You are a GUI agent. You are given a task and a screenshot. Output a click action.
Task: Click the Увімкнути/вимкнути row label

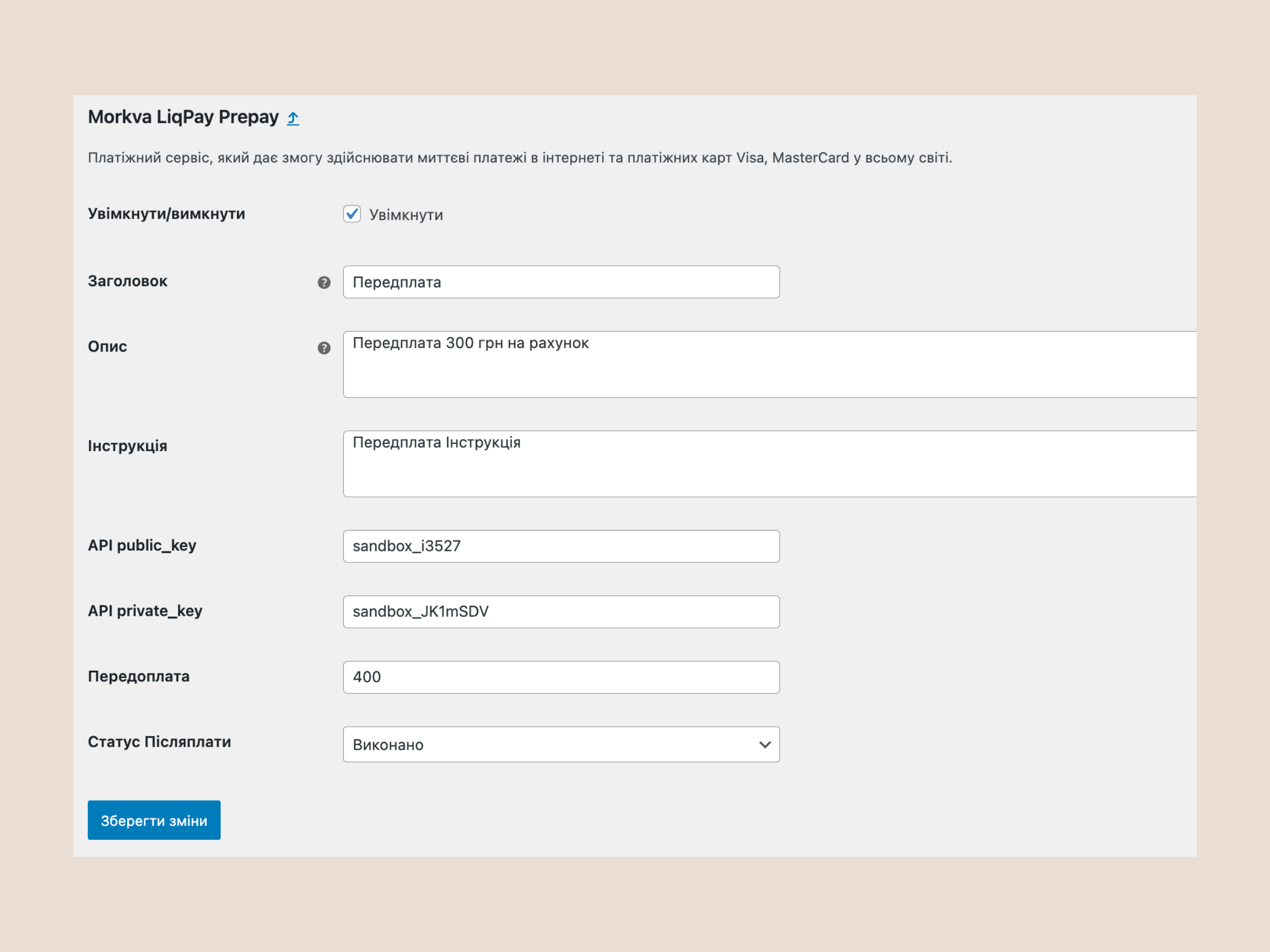pos(166,214)
